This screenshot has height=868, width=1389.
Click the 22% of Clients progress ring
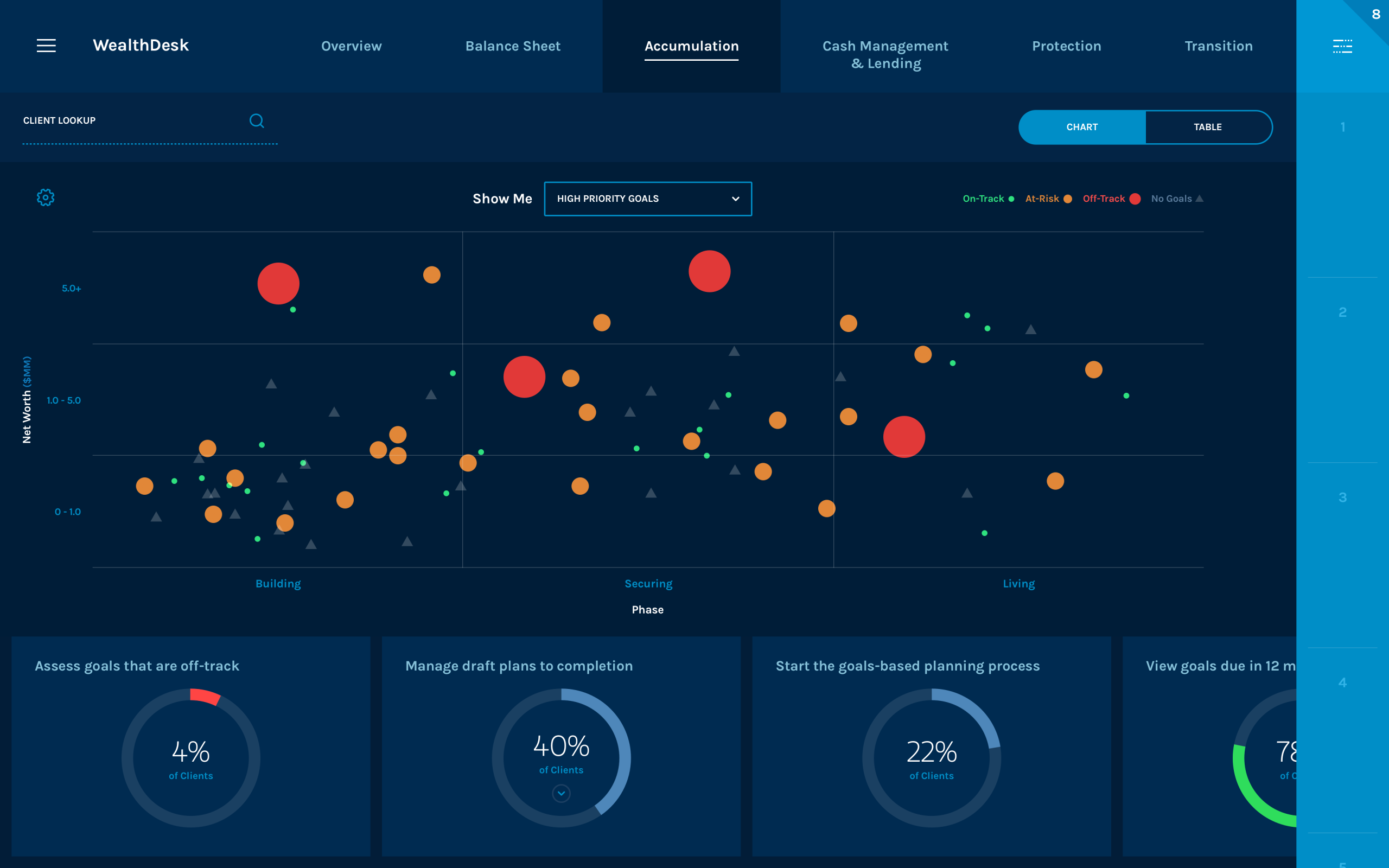coord(931,757)
